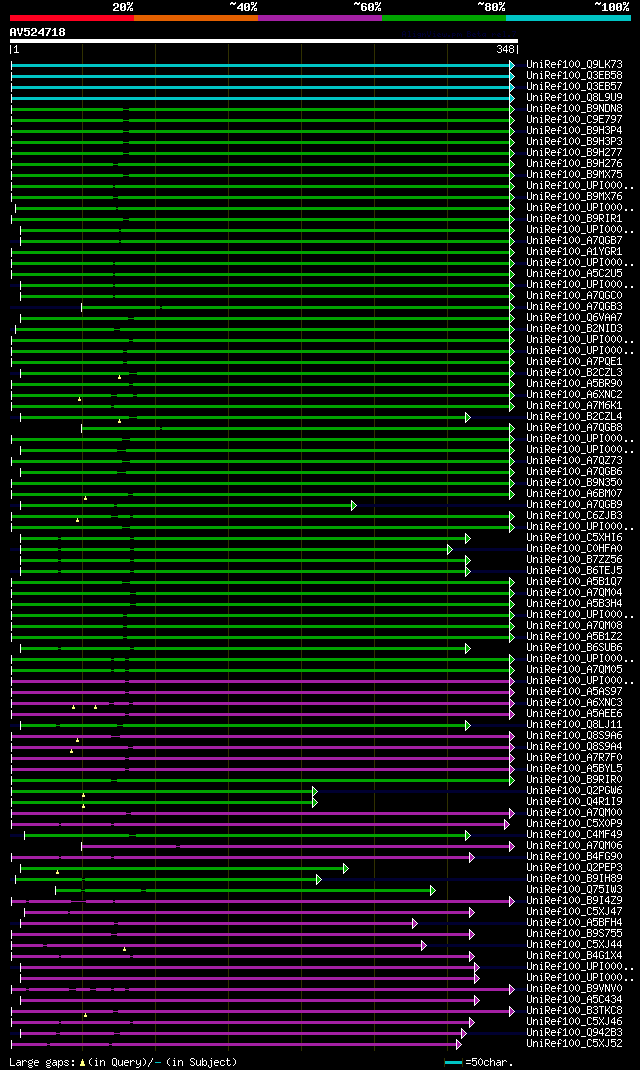640x1070 pixels.
Task: Select the UniRef100_B6TEJ5 label
Action: tap(574, 570)
